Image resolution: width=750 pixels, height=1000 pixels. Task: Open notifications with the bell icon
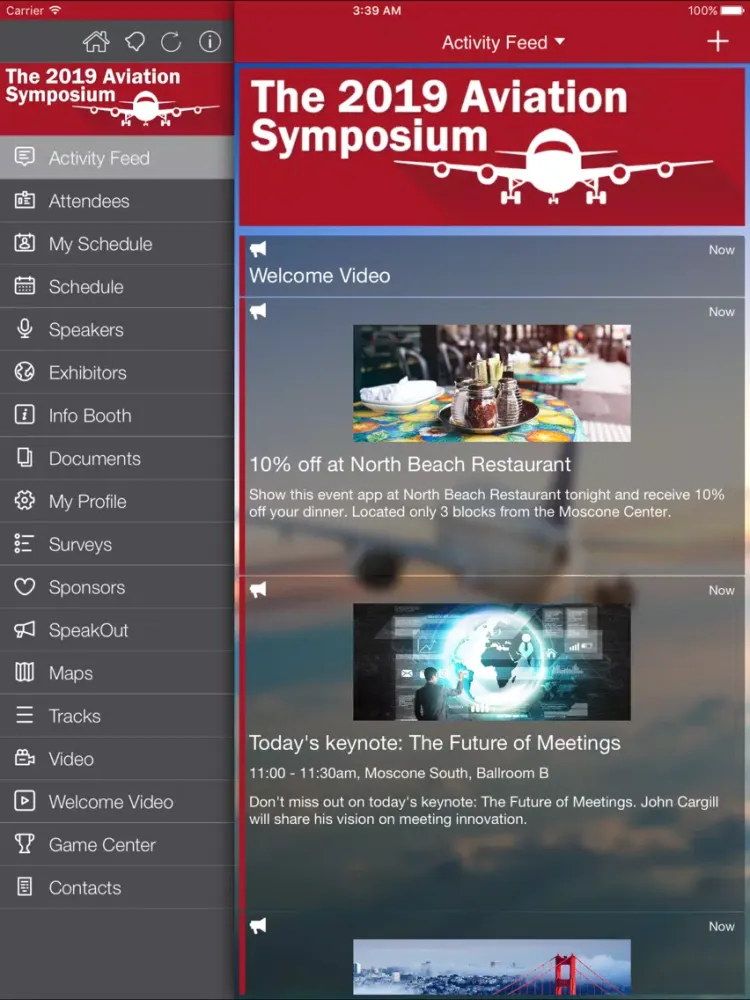pyautogui.click(x=134, y=42)
